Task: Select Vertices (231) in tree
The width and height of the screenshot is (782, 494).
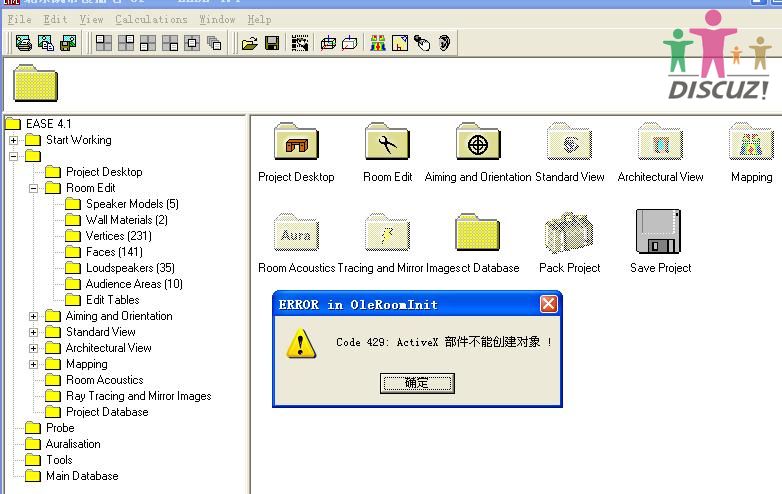Action: click(119, 236)
